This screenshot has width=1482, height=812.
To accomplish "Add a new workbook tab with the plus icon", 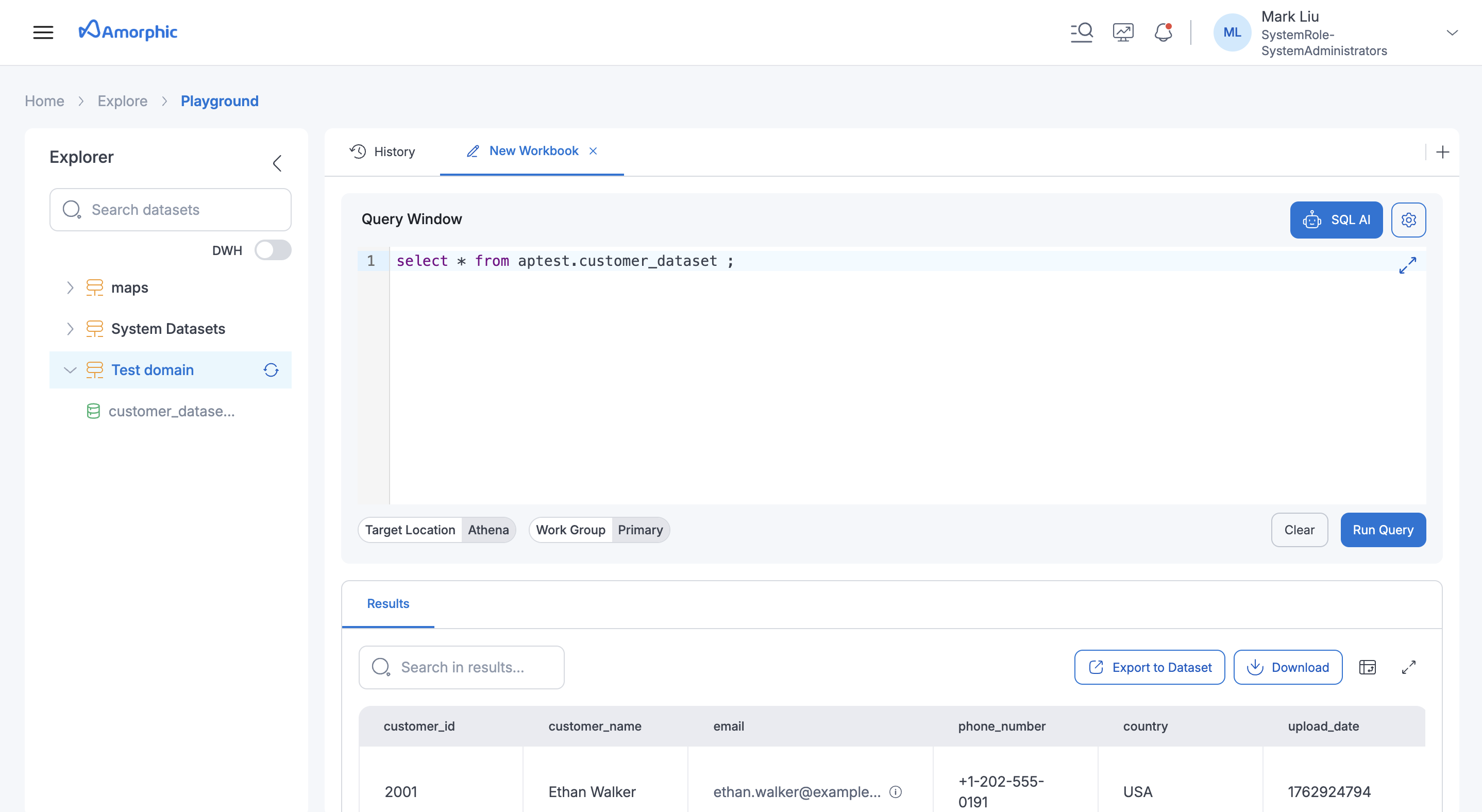I will point(1443,152).
